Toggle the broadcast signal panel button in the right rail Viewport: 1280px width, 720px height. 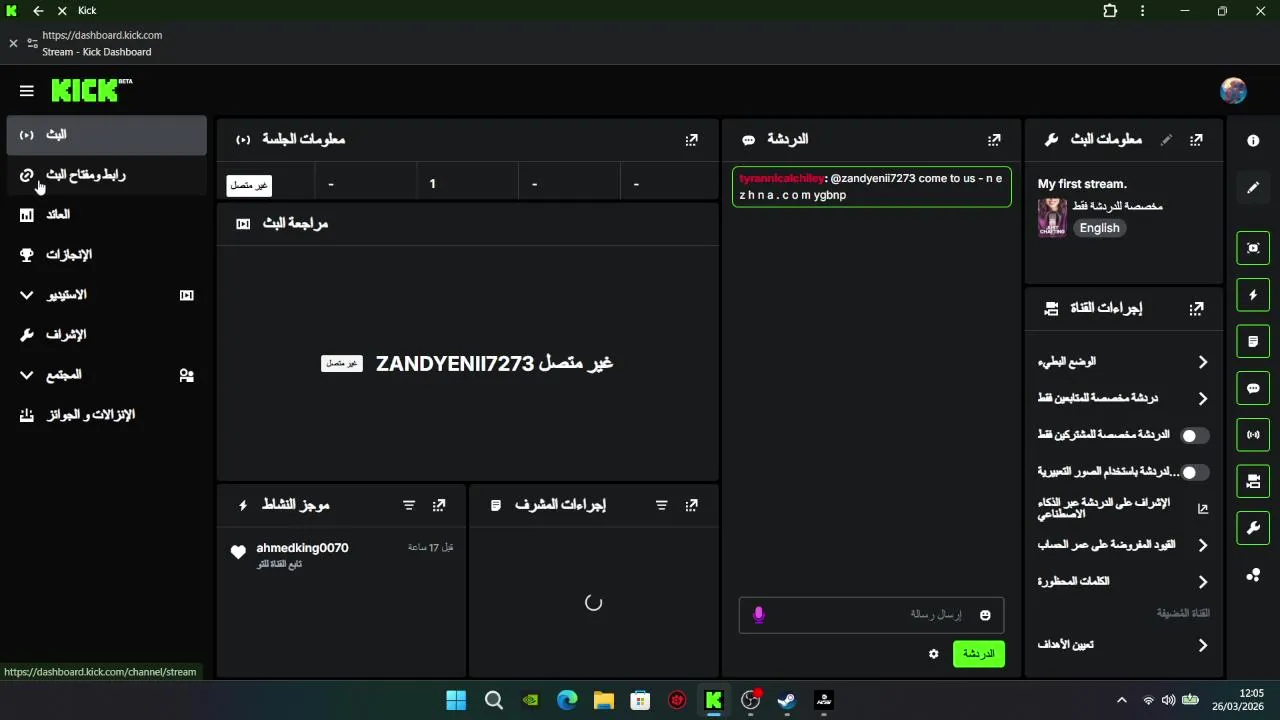[1253, 435]
